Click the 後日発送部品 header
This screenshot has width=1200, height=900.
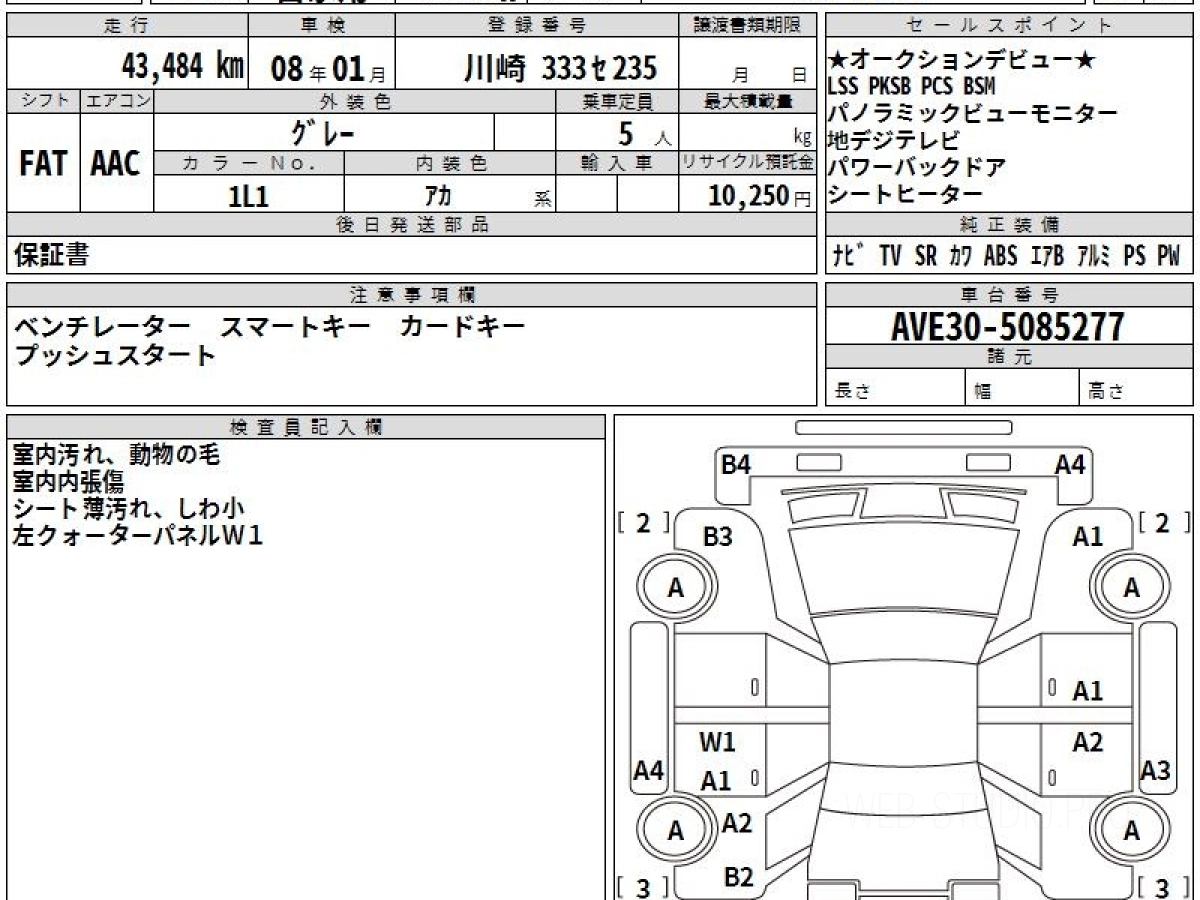pyautogui.click(x=411, y=225)
